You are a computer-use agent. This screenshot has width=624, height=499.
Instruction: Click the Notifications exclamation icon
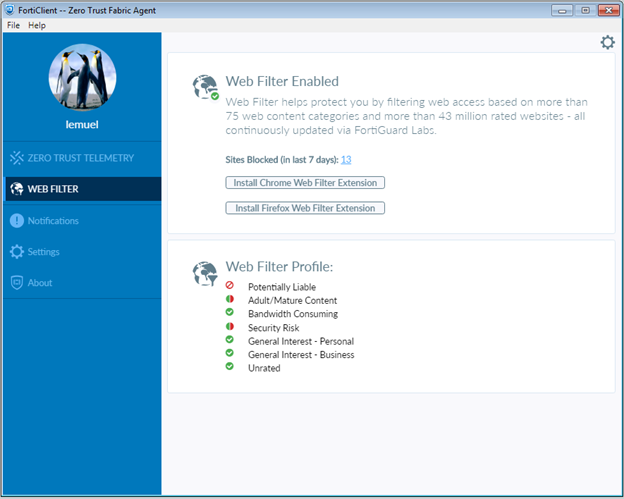point(17,220)
